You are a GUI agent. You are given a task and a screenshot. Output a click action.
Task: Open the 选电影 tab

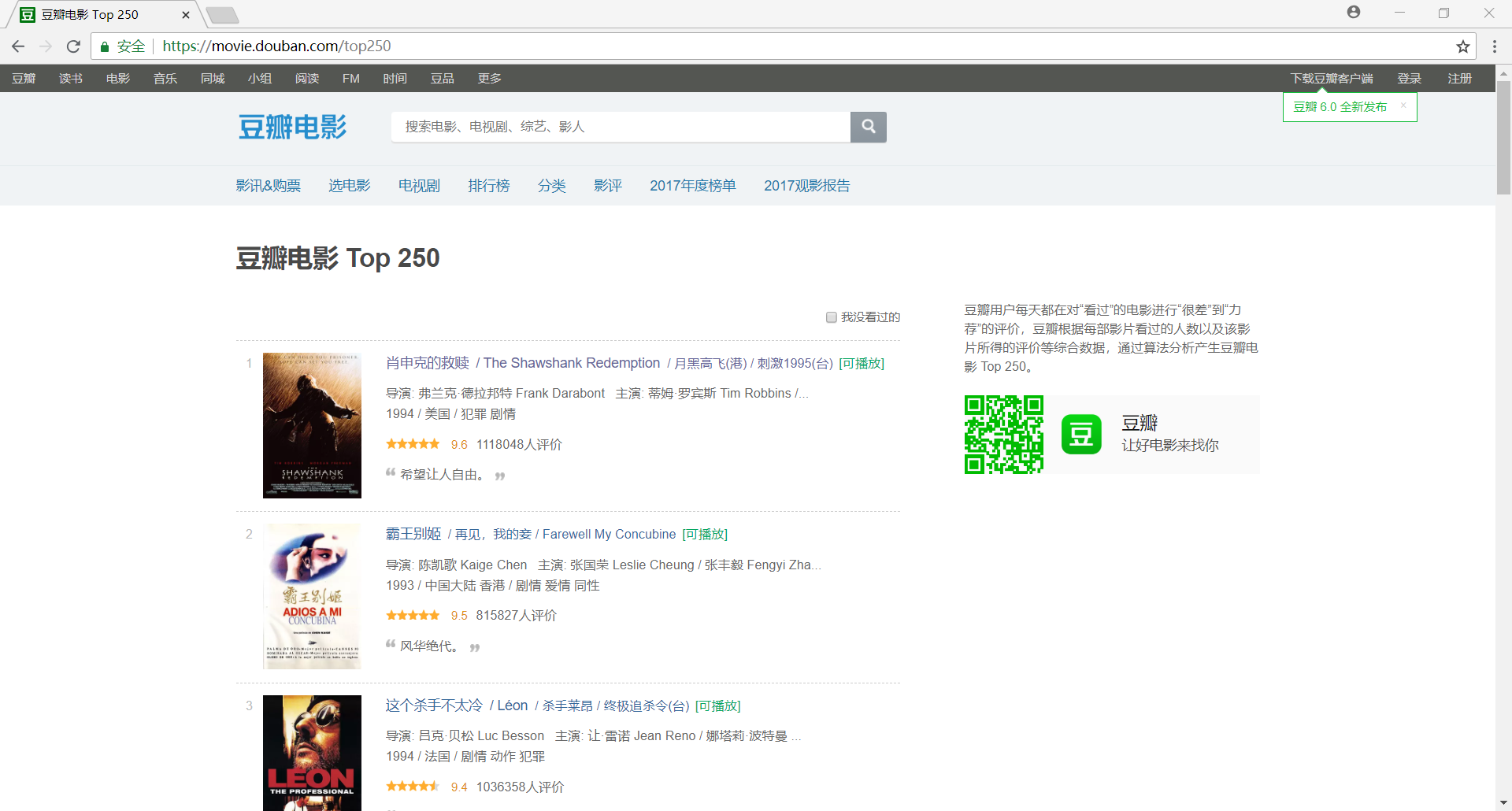point(350,185)
